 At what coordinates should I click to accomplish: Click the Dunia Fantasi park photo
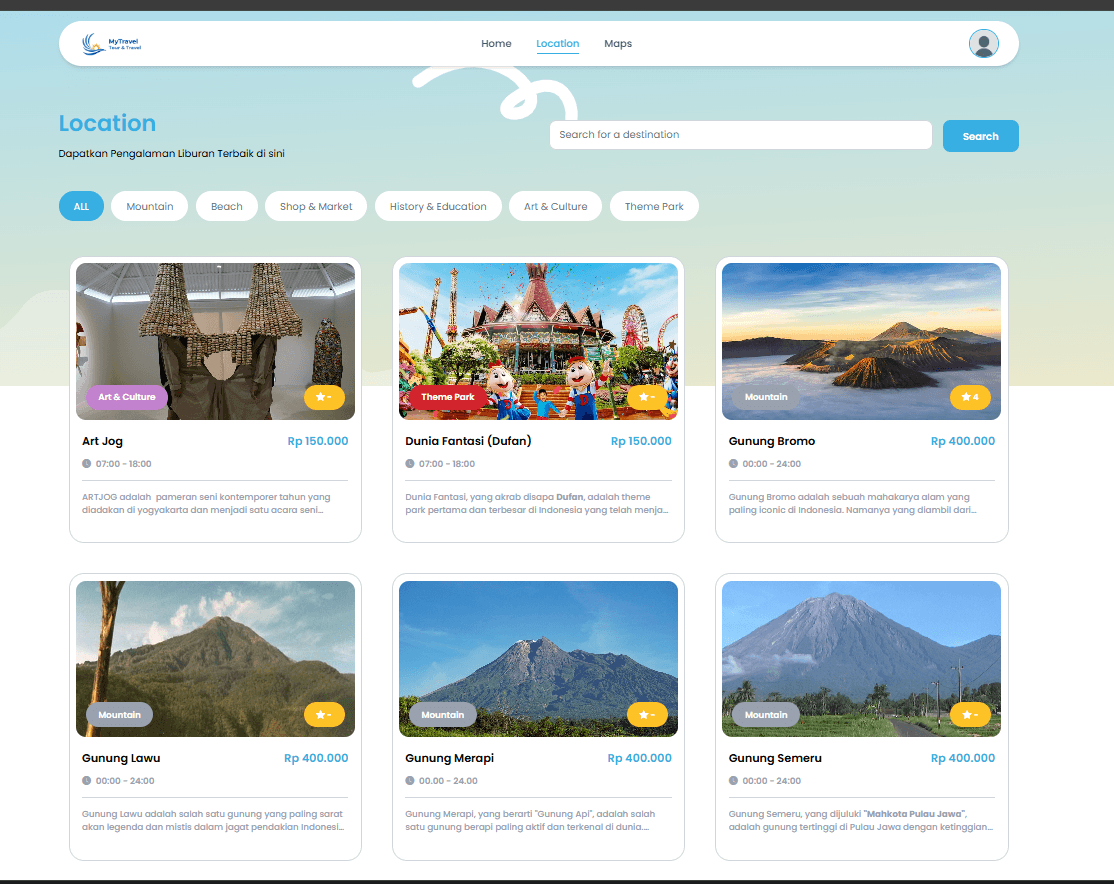pyautogui.click(x=539, y=341)
